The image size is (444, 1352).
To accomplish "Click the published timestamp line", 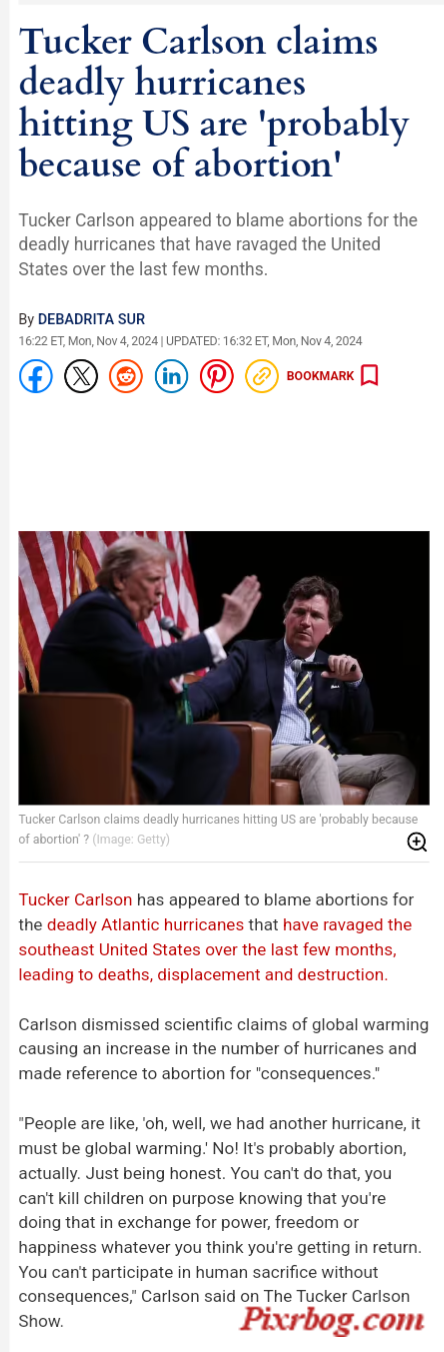I will 190,341.
